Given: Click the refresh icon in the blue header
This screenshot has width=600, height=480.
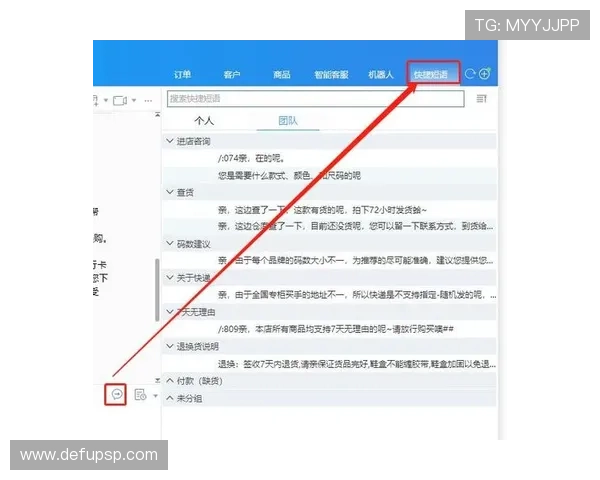Looking at the screenshot, I should point(470,73).
